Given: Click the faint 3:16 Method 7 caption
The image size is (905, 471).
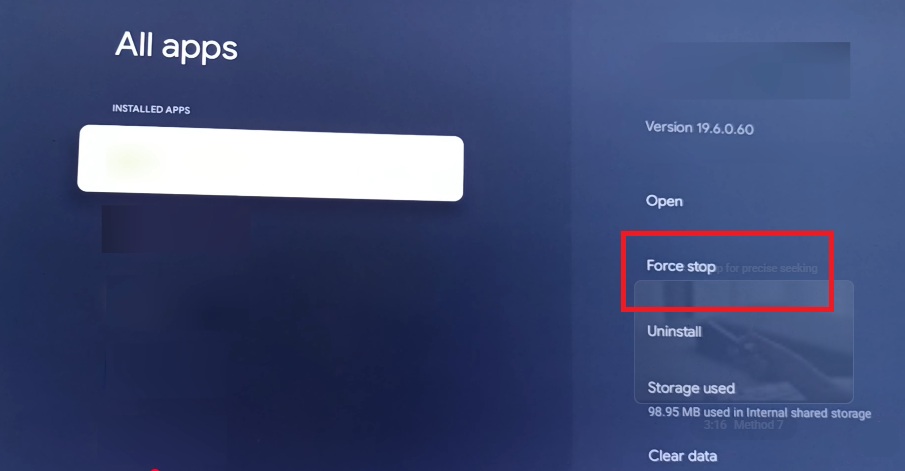Looking at the screenshot, I should (x=743, y=425).
